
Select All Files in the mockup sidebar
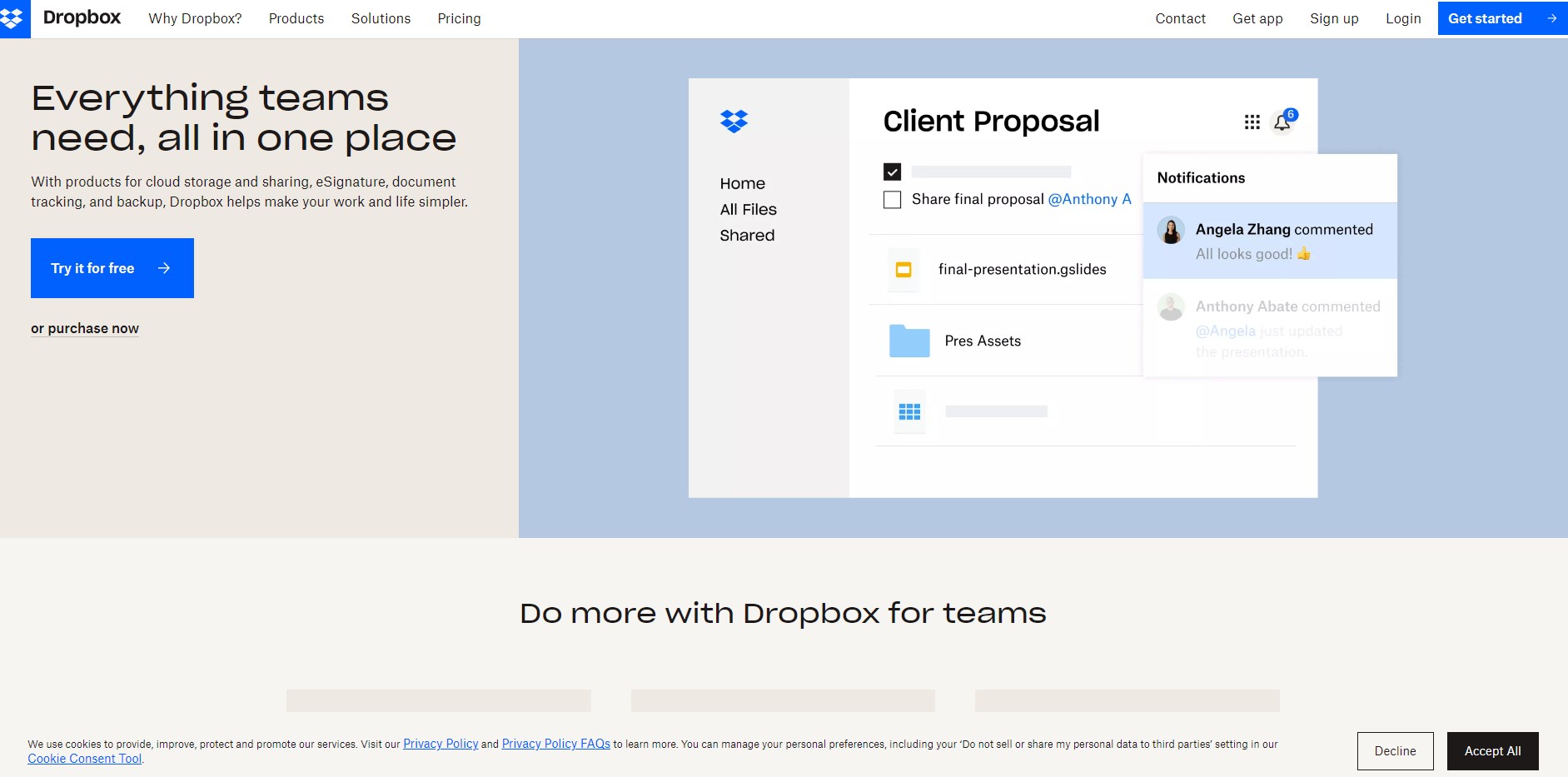coord(748,209)
